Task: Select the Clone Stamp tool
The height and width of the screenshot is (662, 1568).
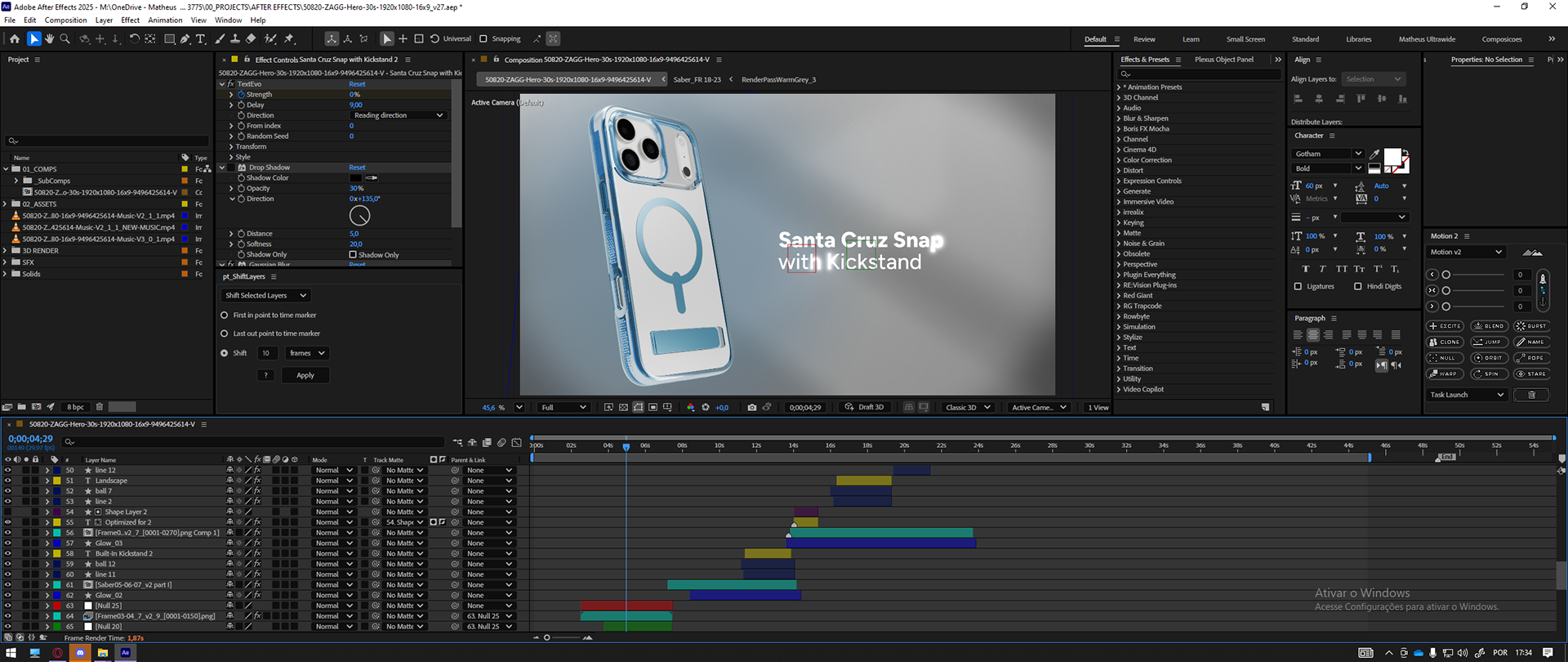Action: [235, 38]
